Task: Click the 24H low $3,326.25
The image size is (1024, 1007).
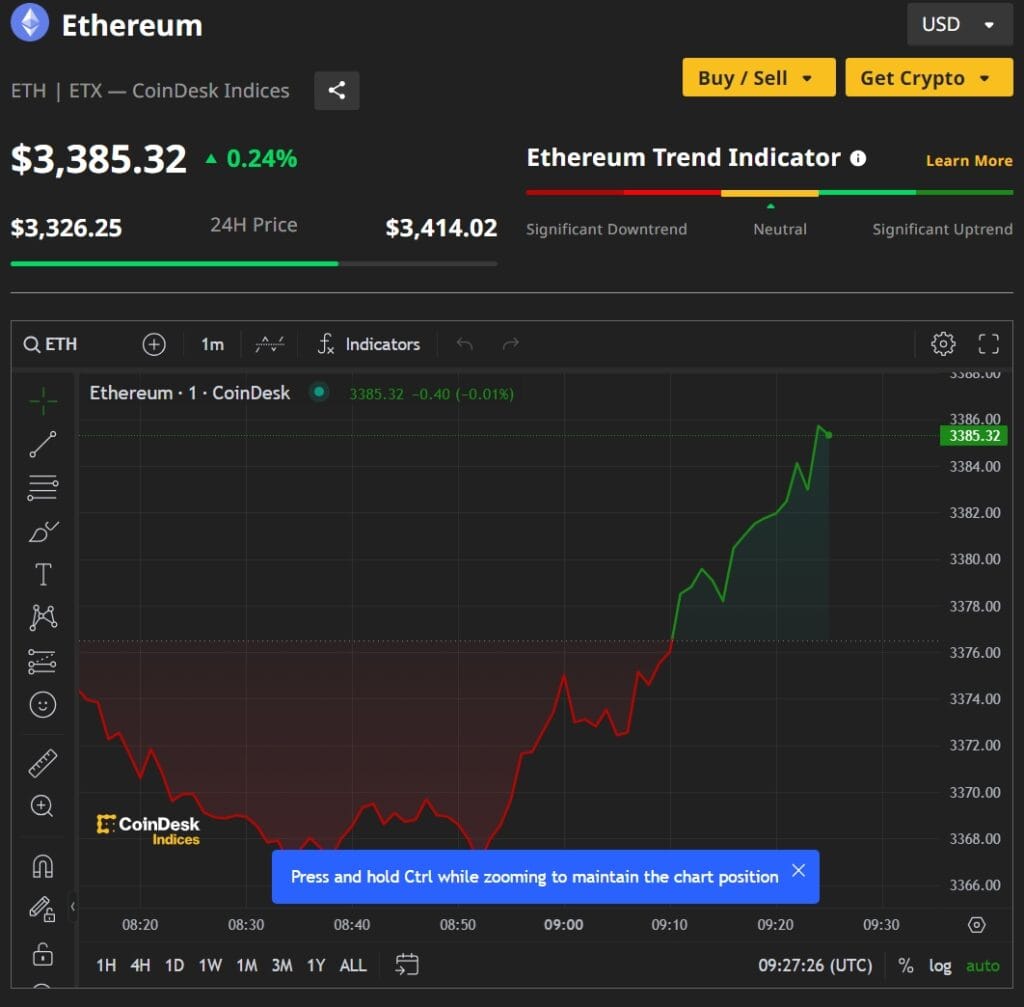Action: pyautogui.click(x=66, y=228)
